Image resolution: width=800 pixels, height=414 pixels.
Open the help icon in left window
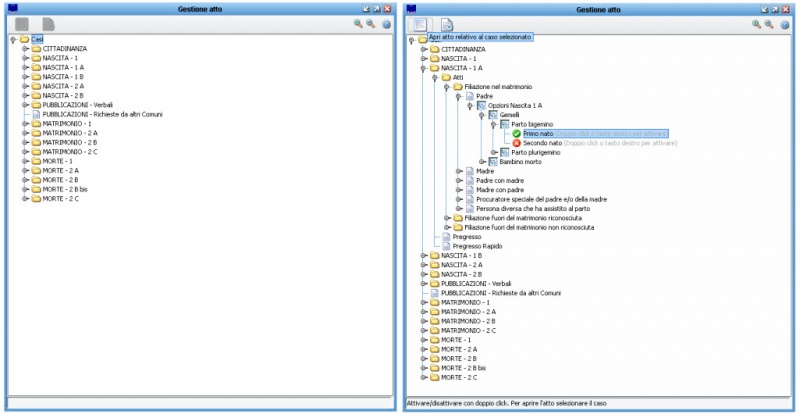(387, 24)
